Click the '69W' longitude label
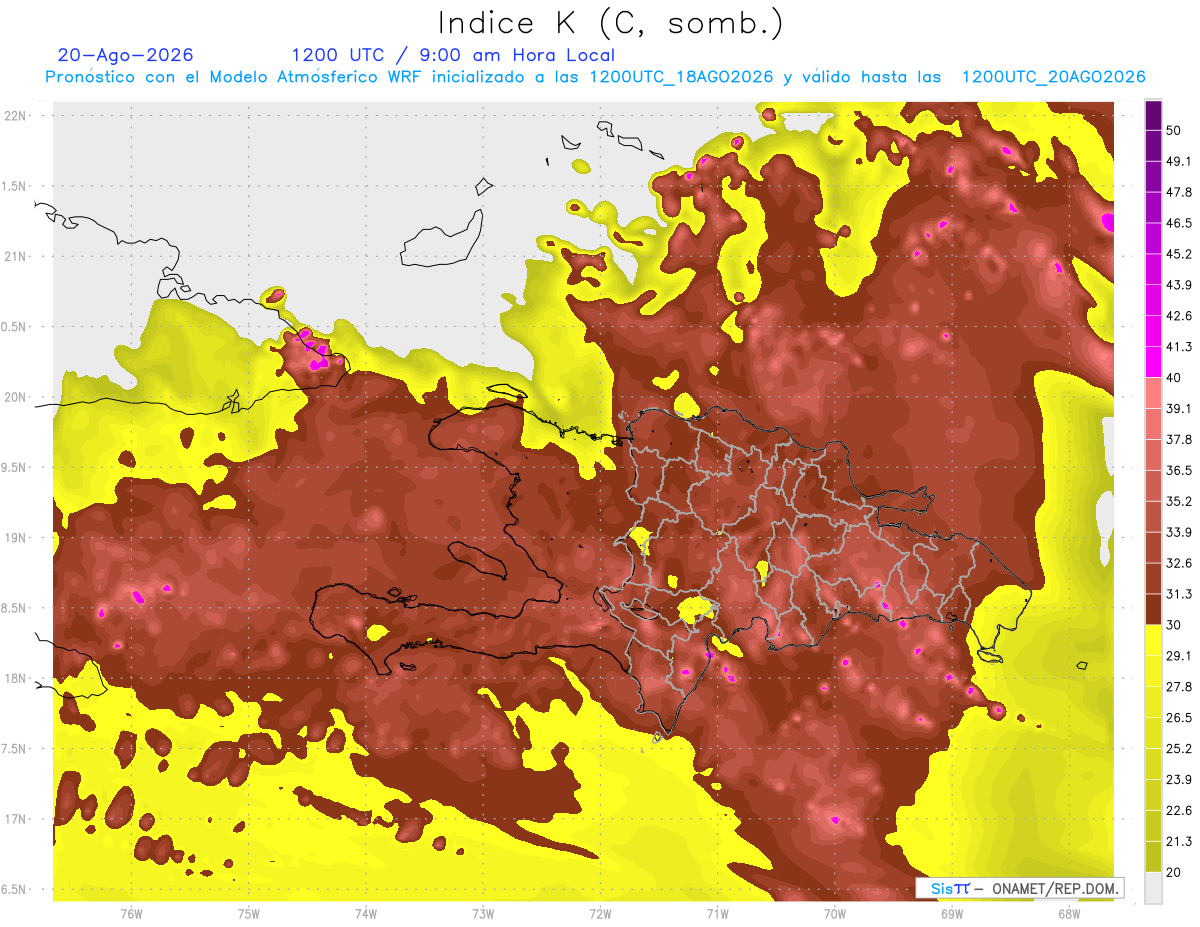Image resolution: width=1200 pixels, height=927 pixels. pos(952,913)
